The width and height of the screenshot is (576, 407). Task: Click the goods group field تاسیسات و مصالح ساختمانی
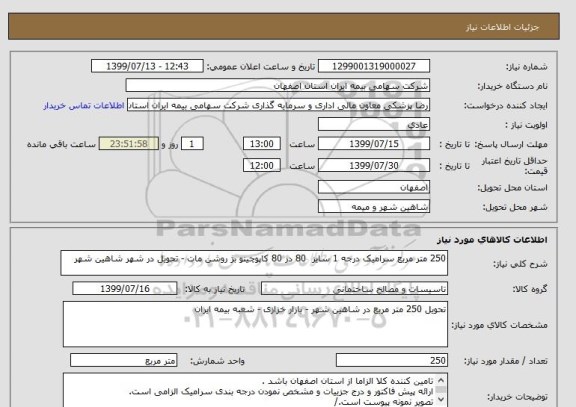[354, 289]
